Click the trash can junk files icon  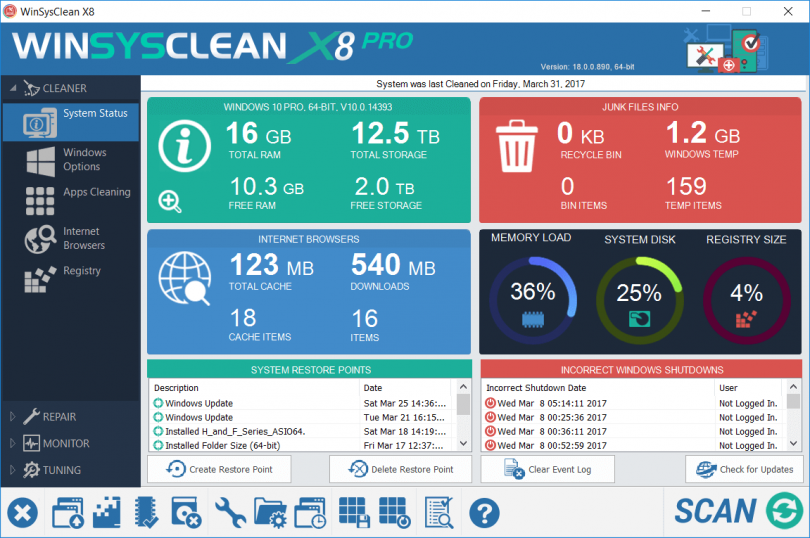[x=517, y=146]
